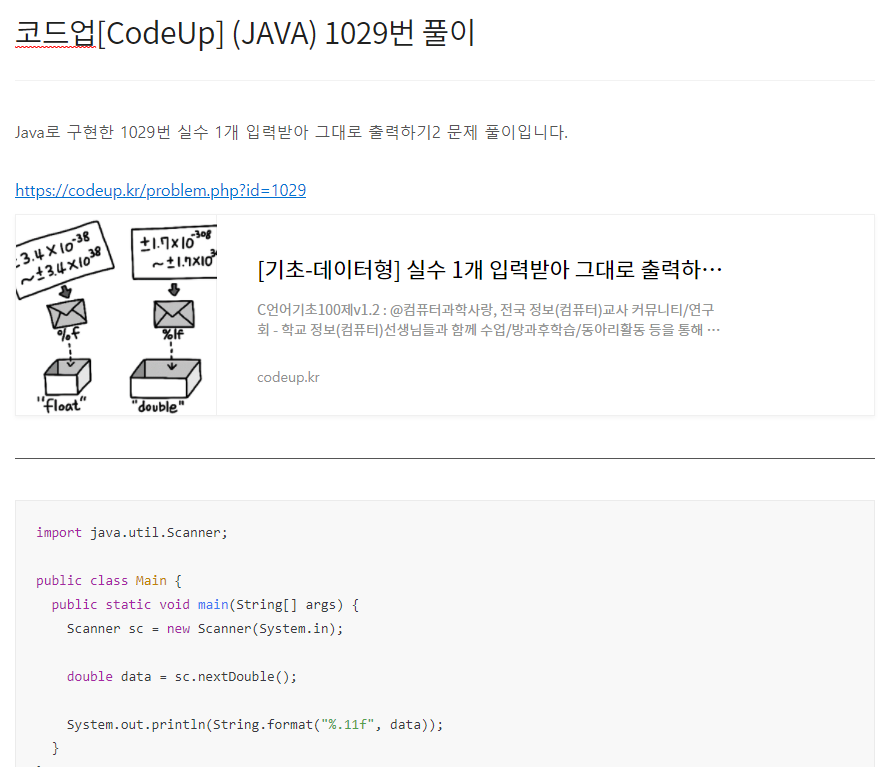
Task: Click the 'System.out.println(String.format' code line
Action: 255,724
